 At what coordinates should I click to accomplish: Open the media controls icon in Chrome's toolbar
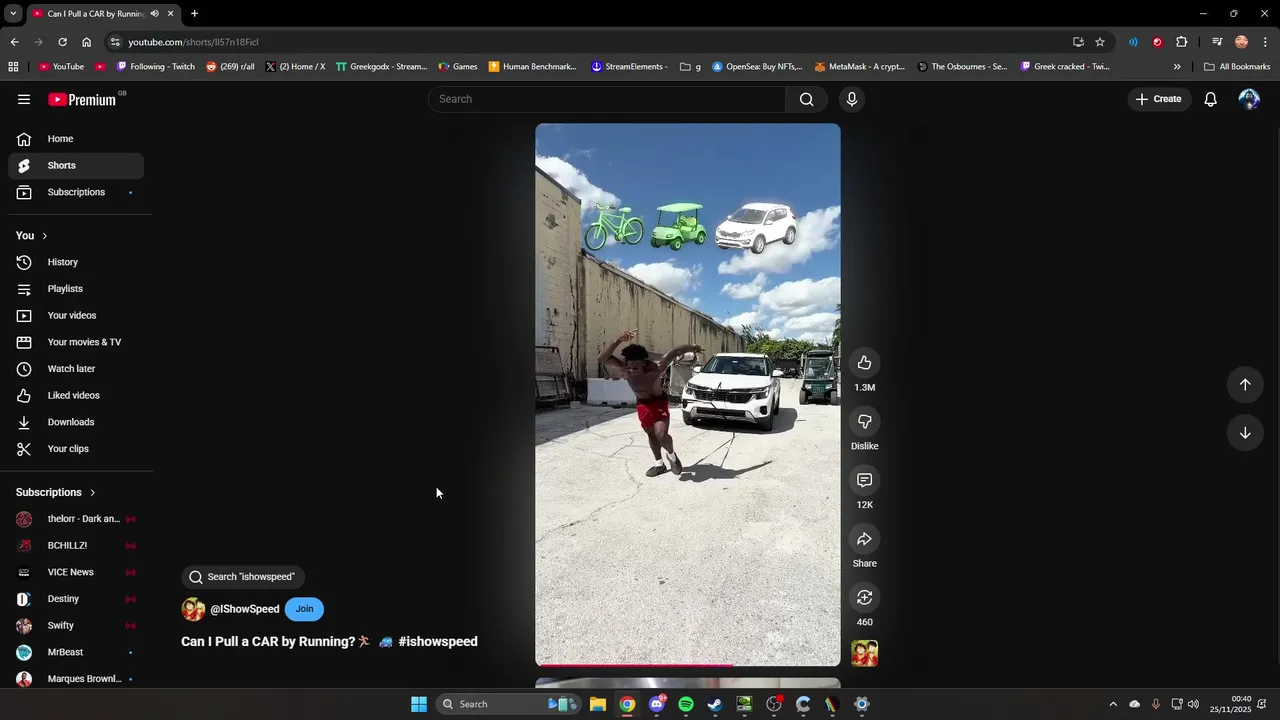point(1217,42)
